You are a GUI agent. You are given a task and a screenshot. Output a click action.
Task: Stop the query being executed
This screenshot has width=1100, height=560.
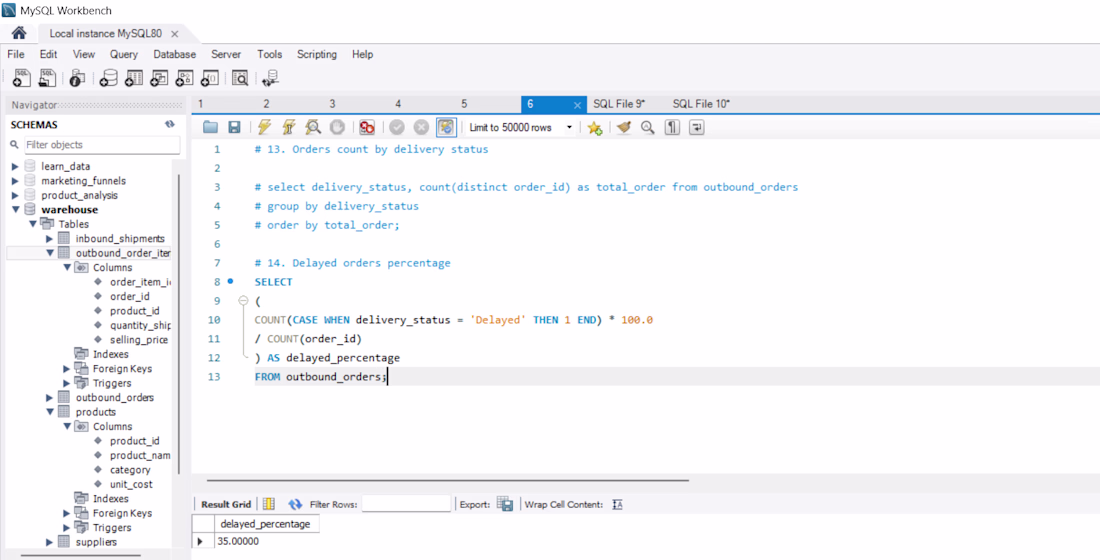click(337, 127)
